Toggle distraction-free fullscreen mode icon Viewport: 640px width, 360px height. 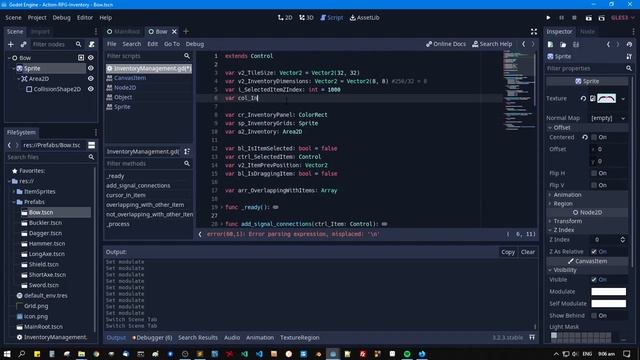(x=534, y=31)
